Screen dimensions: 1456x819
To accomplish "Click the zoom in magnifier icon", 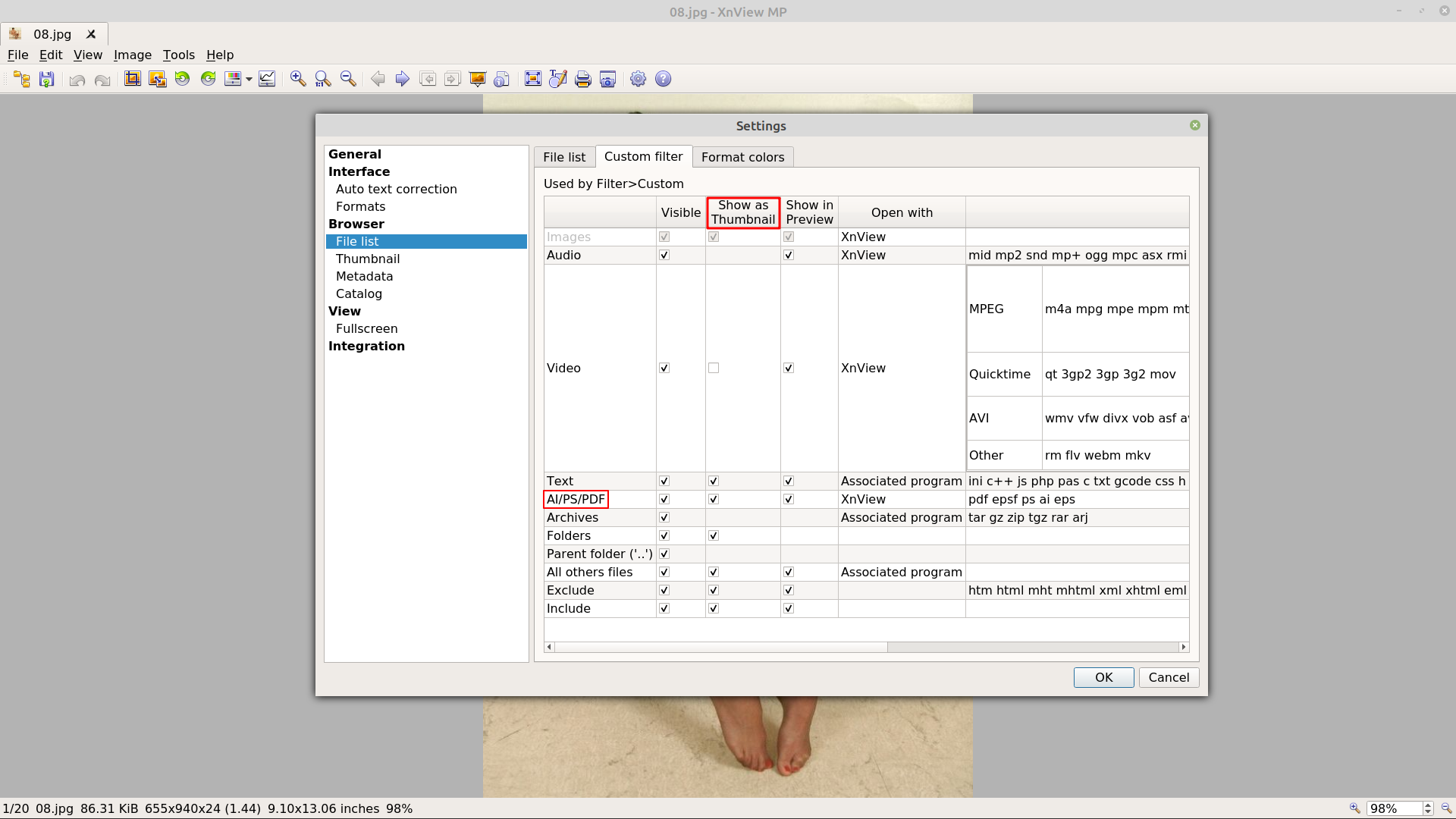I will click(298, 79).
